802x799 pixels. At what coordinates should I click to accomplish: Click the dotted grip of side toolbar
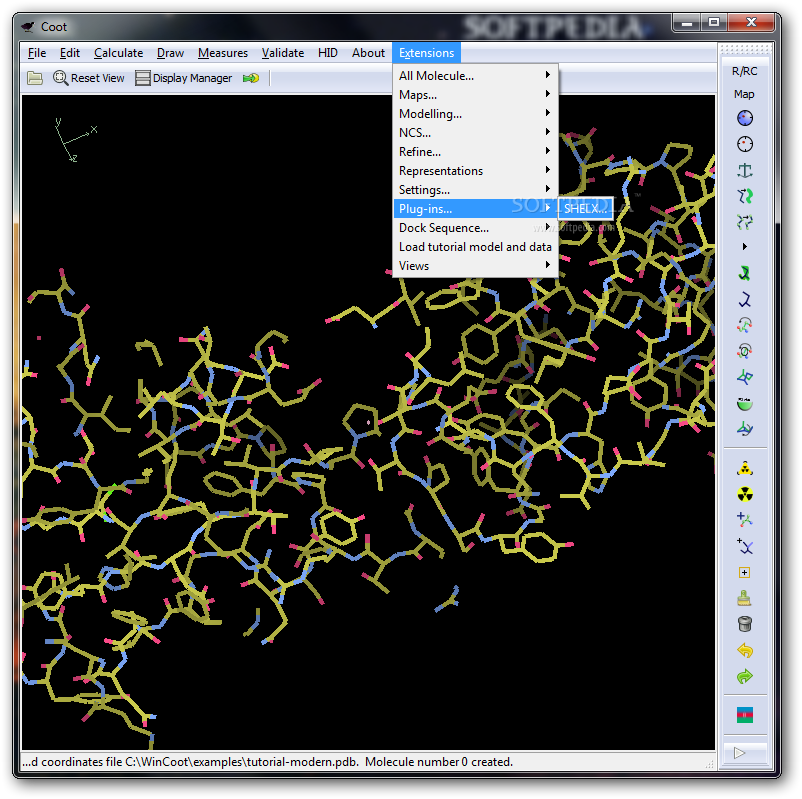point(745,49)
